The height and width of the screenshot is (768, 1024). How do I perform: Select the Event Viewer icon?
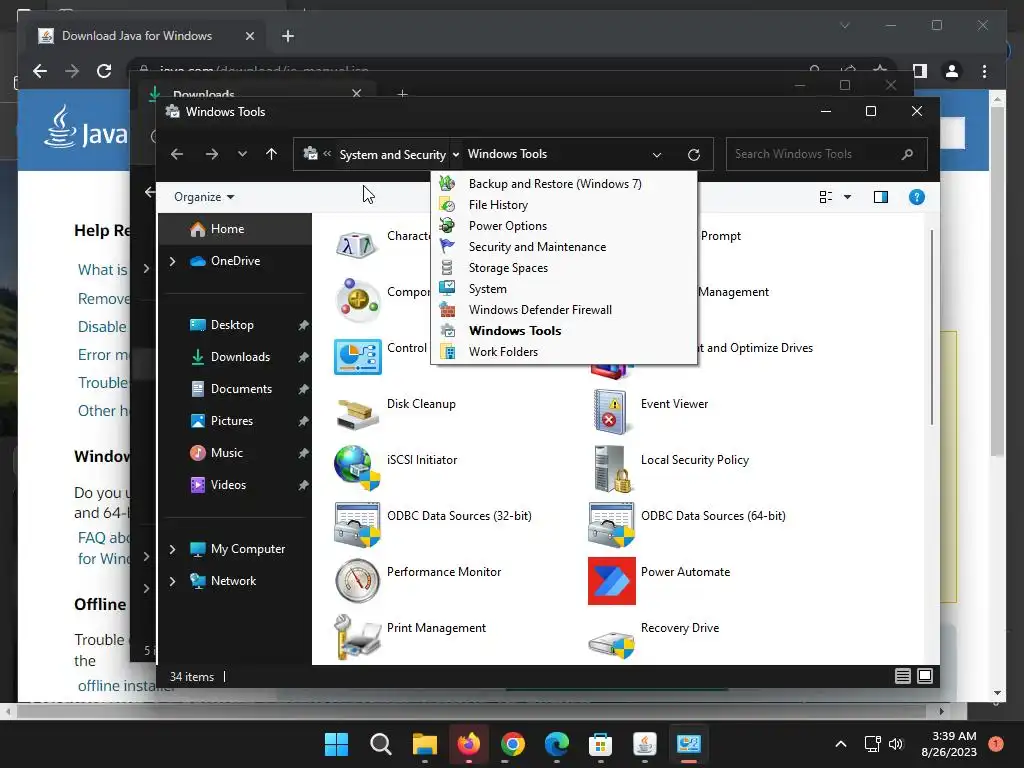point(611,412)
